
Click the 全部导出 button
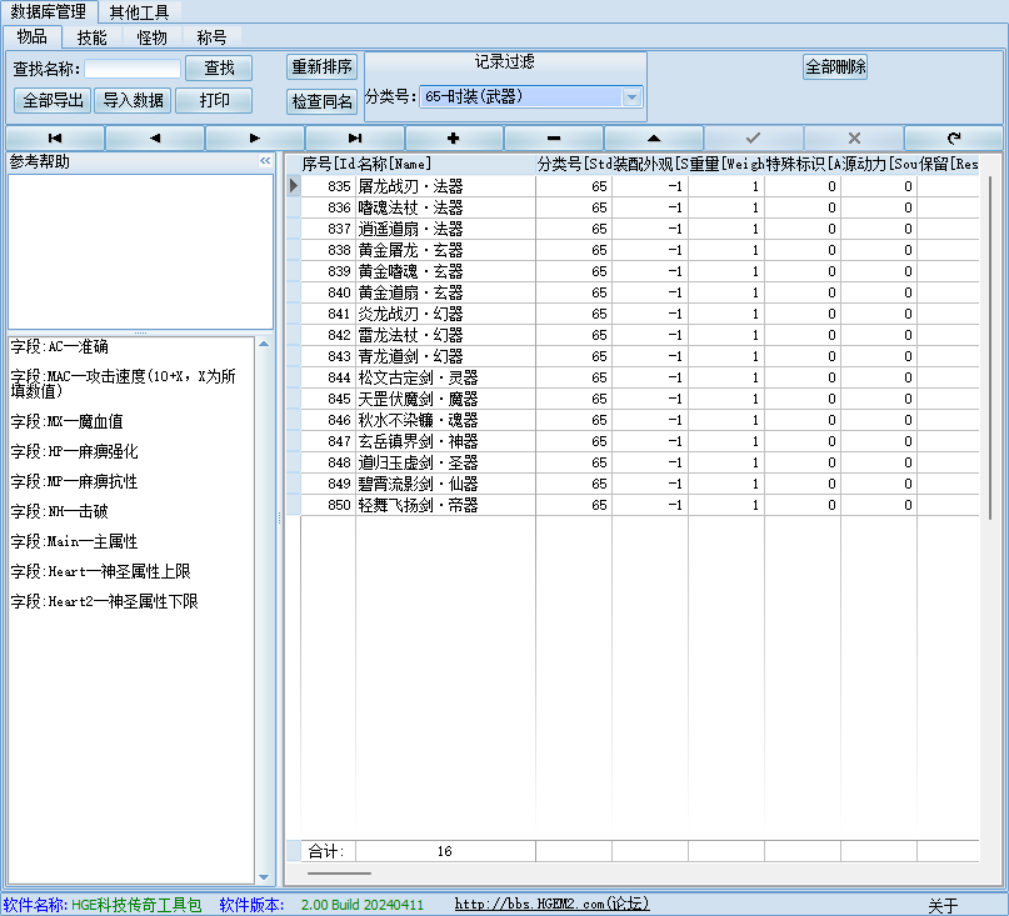click(x=52, y=101)
